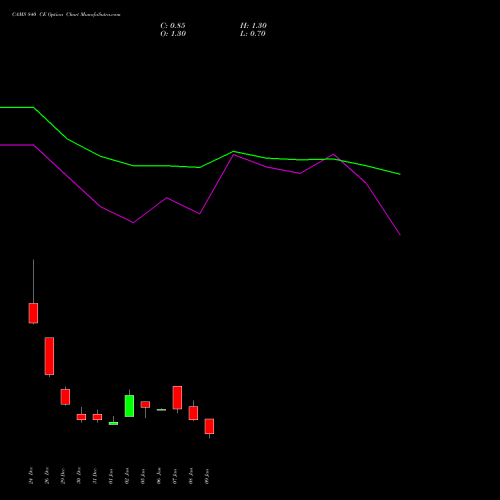Click the '07 Jan' date axis label
The width and height of the screenshot is (500, 500).
click(x=175, y=476)
